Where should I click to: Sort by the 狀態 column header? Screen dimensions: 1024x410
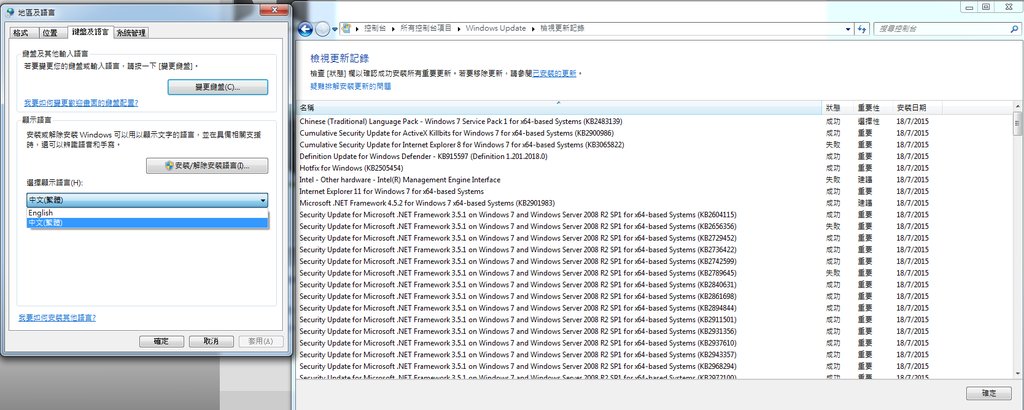(x=839, y=108)
